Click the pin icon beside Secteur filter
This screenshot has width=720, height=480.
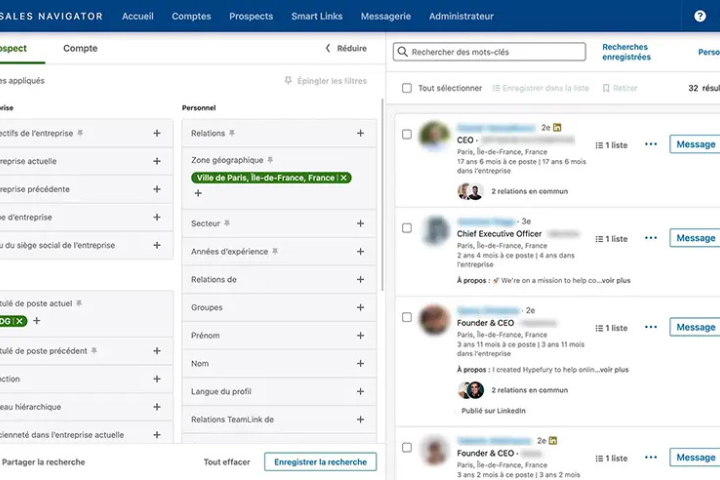point(227,223)
